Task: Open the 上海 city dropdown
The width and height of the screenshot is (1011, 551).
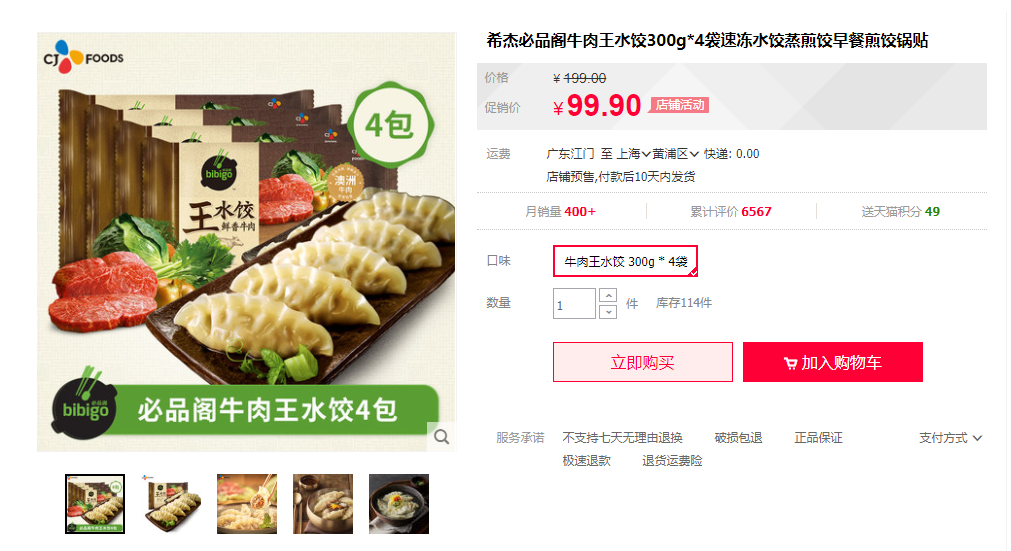Action: pos(633,154)
